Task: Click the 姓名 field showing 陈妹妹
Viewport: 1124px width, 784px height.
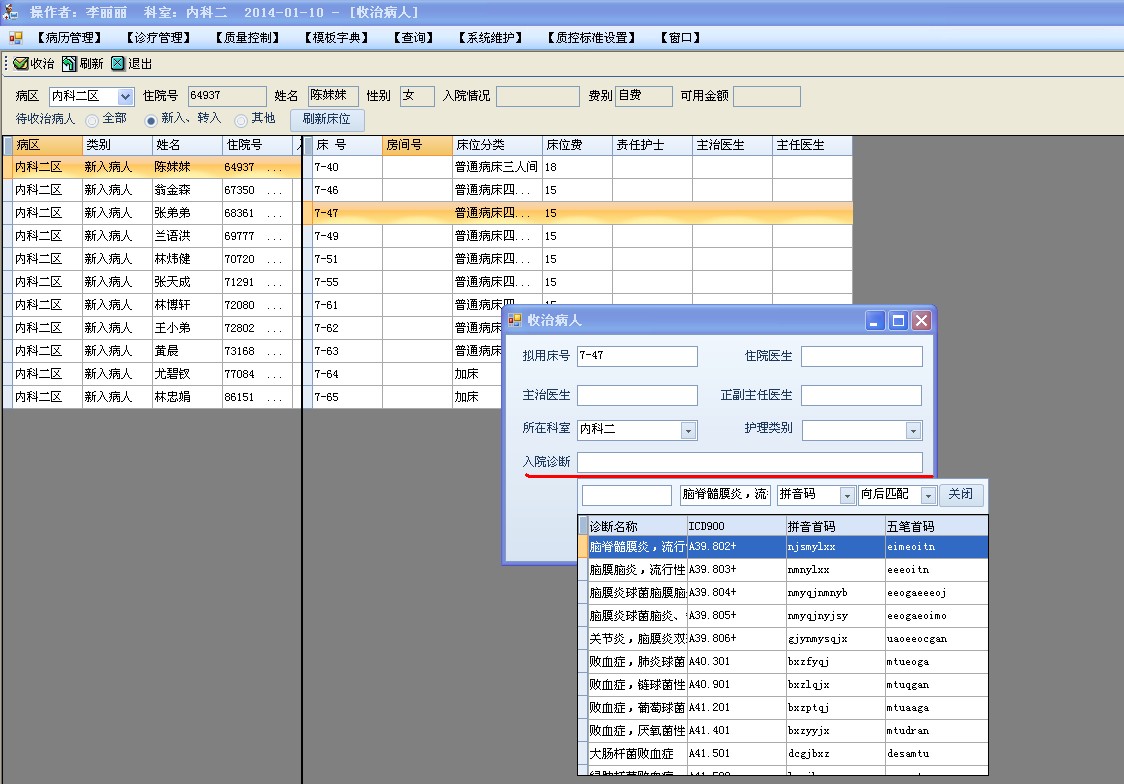Action: tap(333, 96)
